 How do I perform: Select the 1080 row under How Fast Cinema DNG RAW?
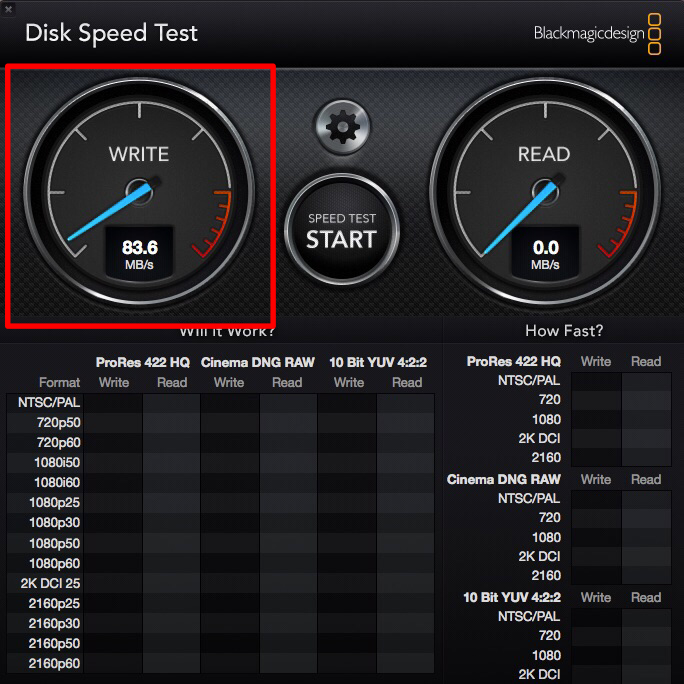click(602, 537)
